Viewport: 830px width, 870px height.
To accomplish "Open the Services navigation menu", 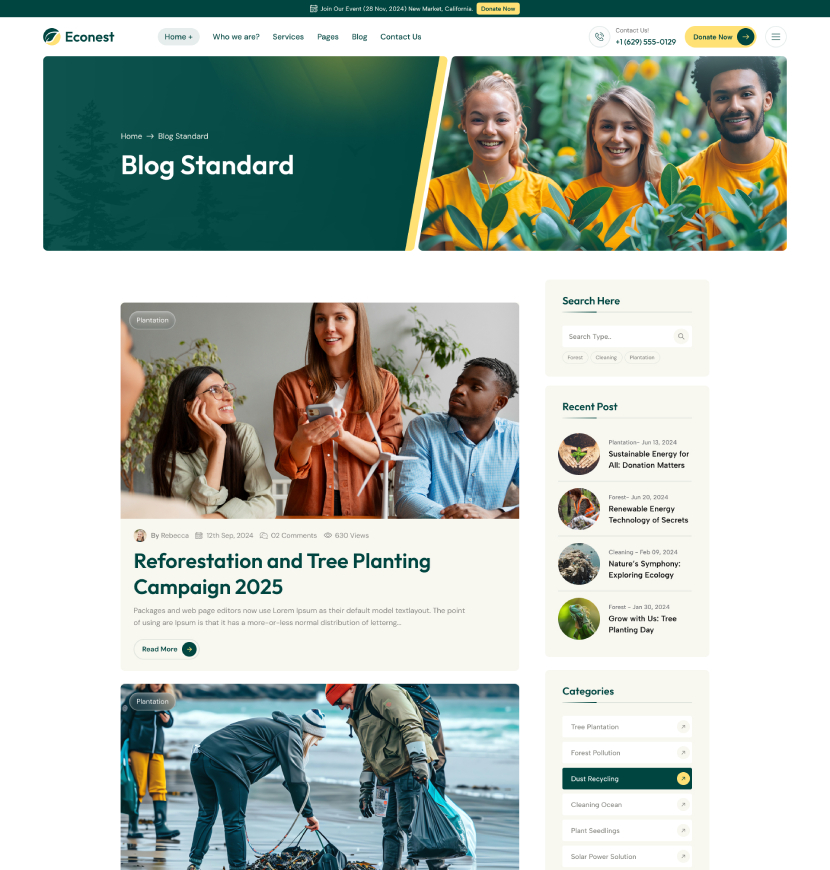I will click(x=288, y=37).
